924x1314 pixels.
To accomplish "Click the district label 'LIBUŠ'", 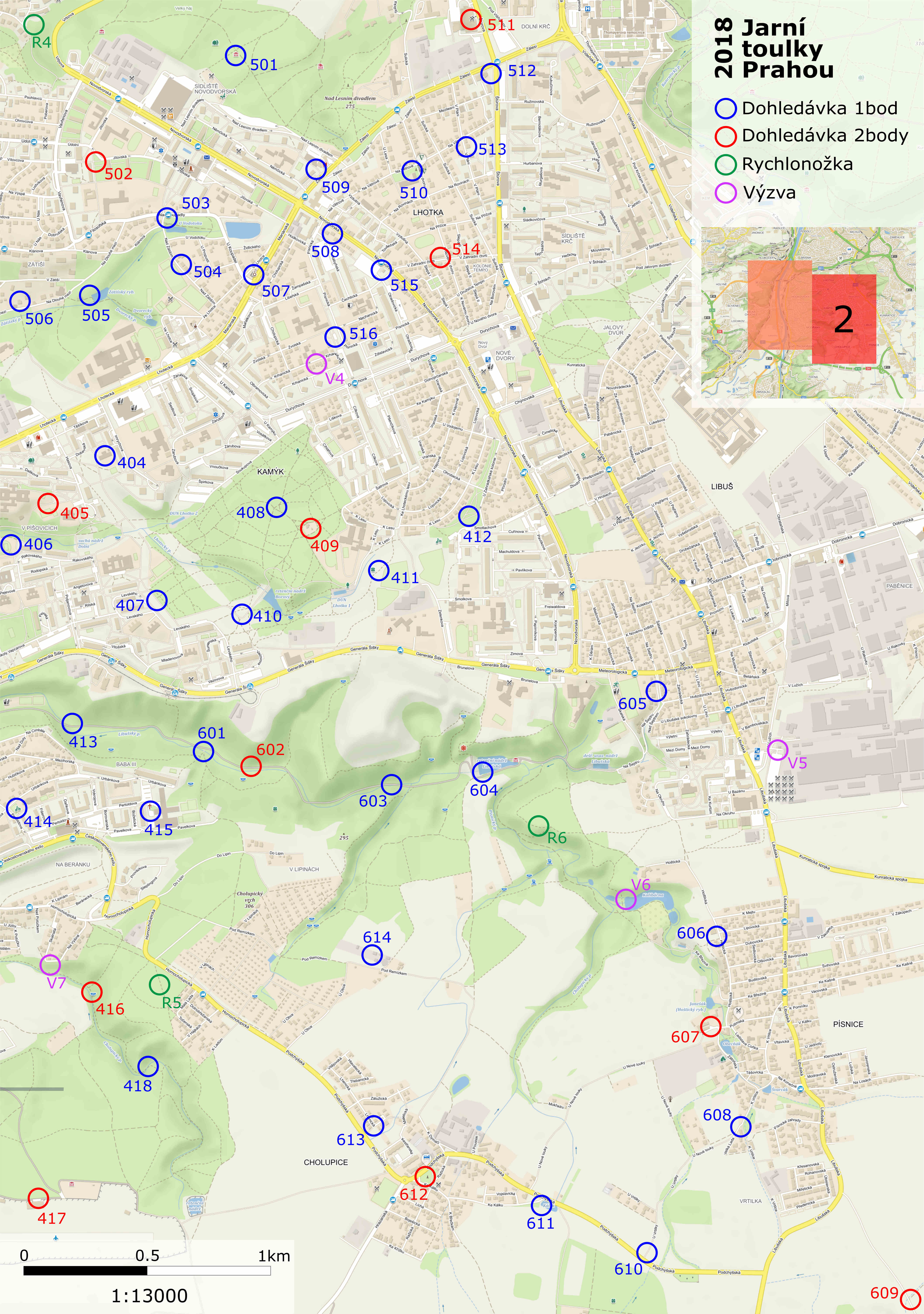I will pyautogui.click(x=722, y=487).
